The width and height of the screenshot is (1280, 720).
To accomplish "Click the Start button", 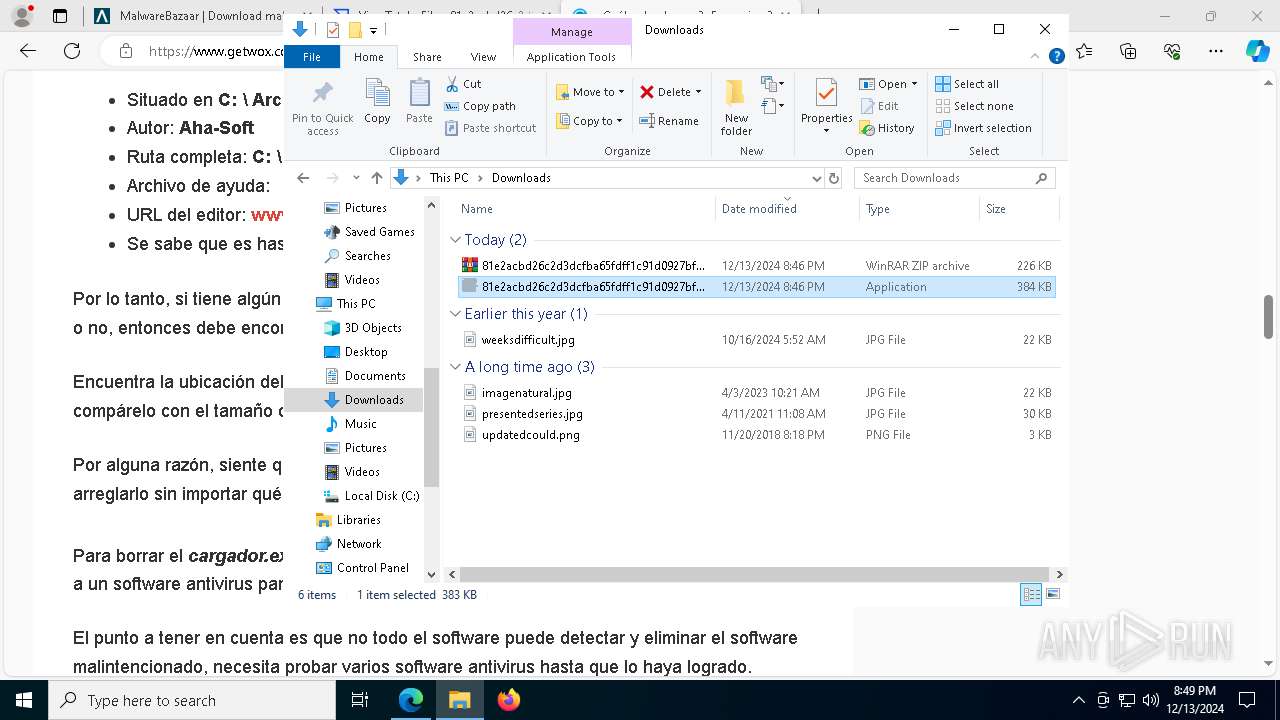I will (23, 700).
